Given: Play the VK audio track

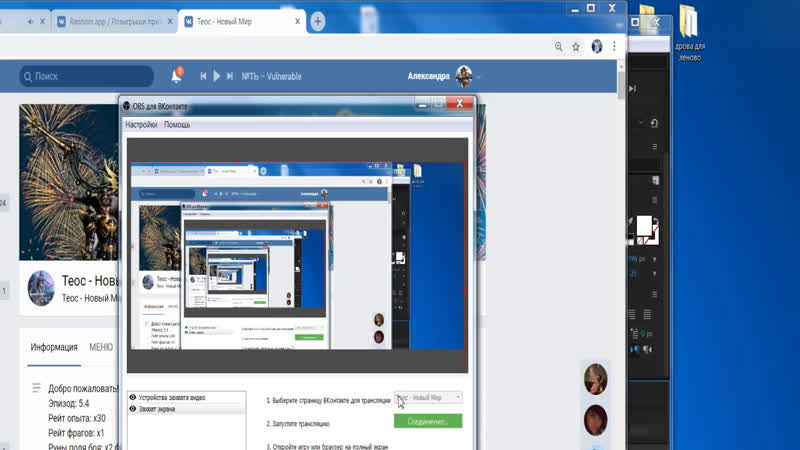Looking at the screenshot, I should 216,76.
